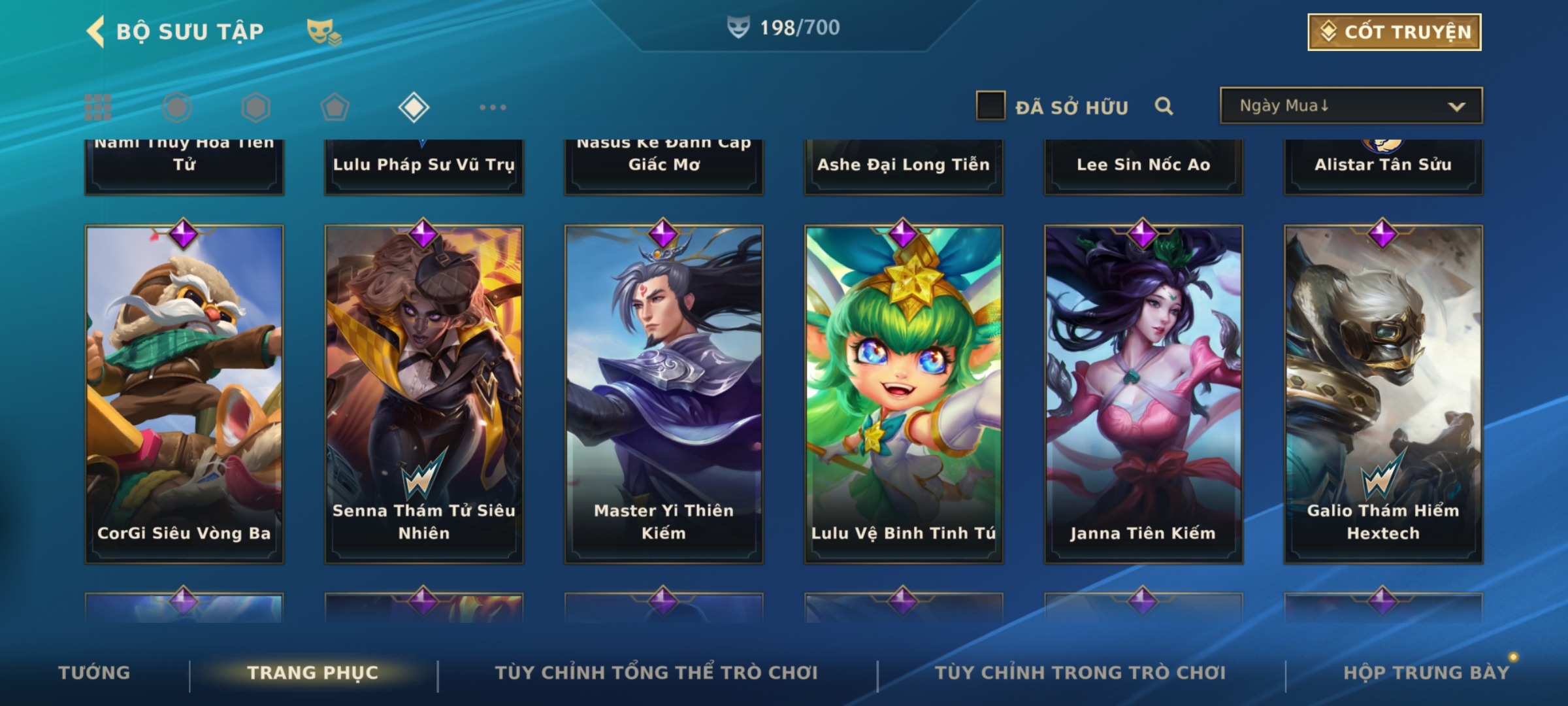Select the first hexagon rarity filter
Screen dimensions: 1568x706
[177, 107]
